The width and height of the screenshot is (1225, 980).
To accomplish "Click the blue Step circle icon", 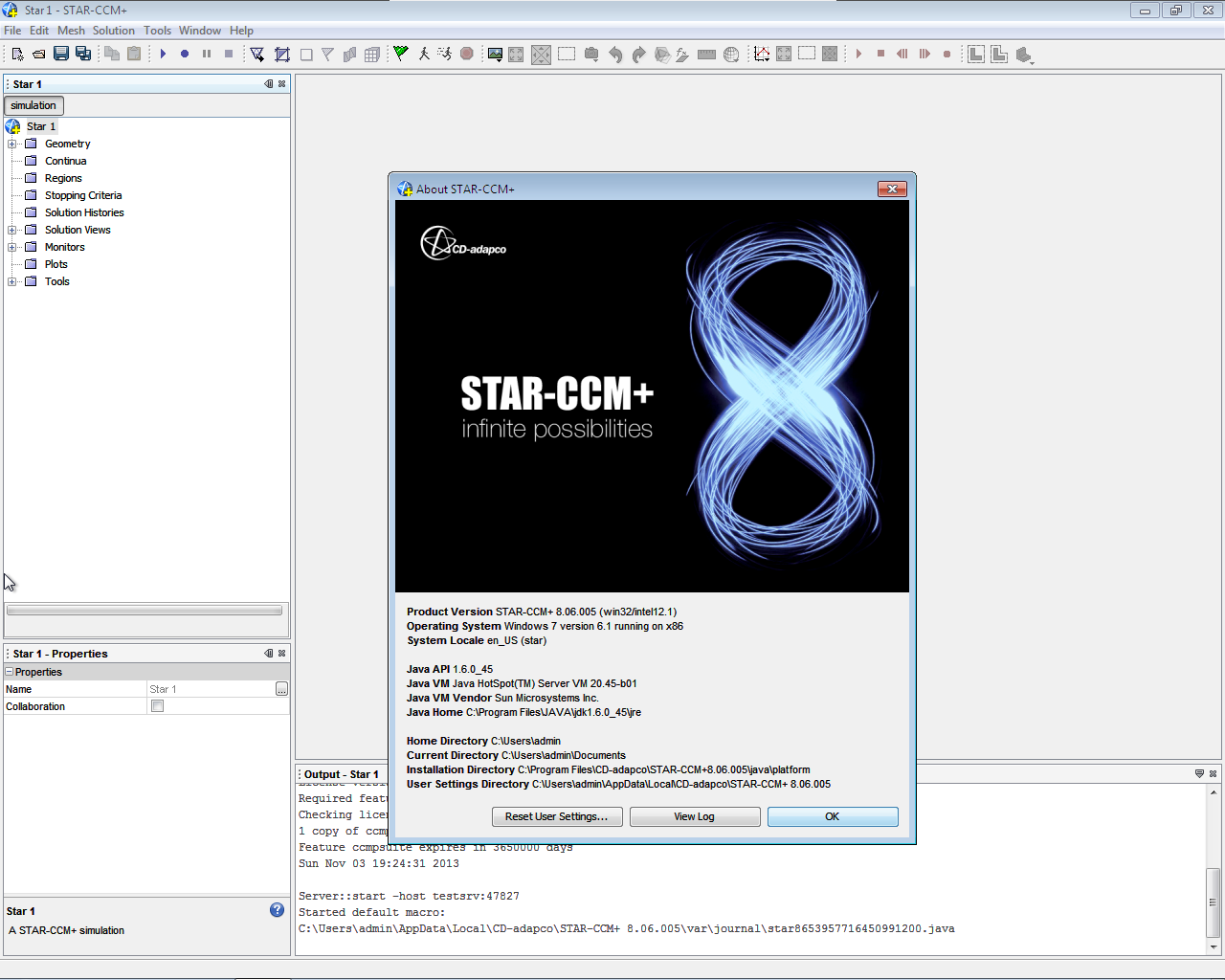I will tap(185, 55).
